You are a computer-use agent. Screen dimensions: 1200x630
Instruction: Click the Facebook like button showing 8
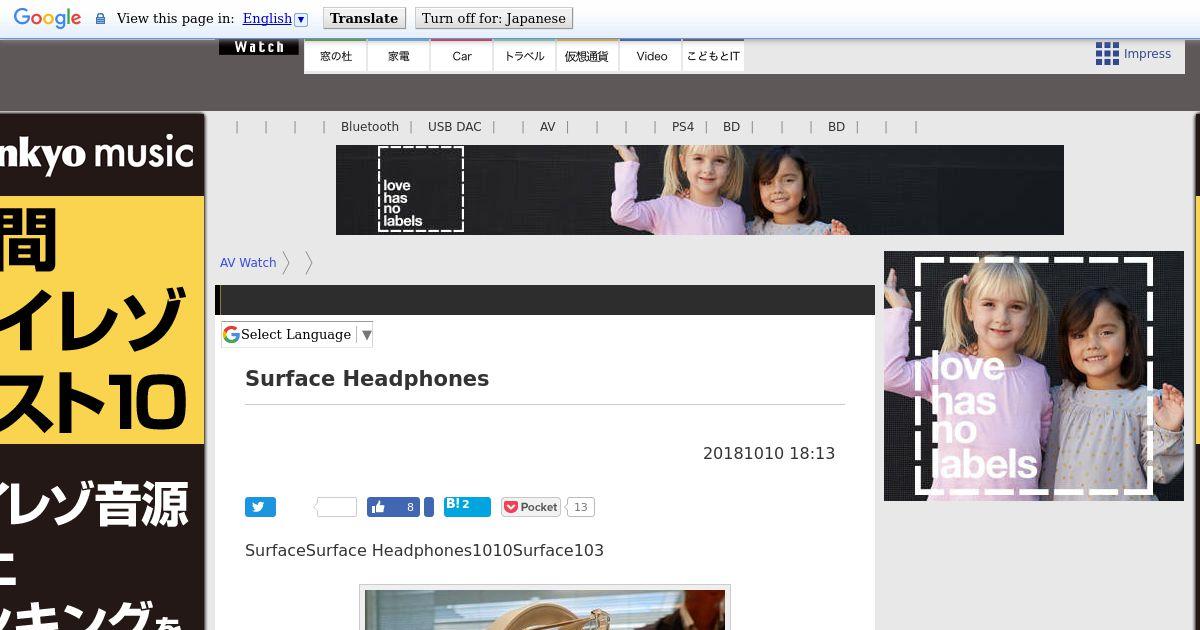coord(393,507)
